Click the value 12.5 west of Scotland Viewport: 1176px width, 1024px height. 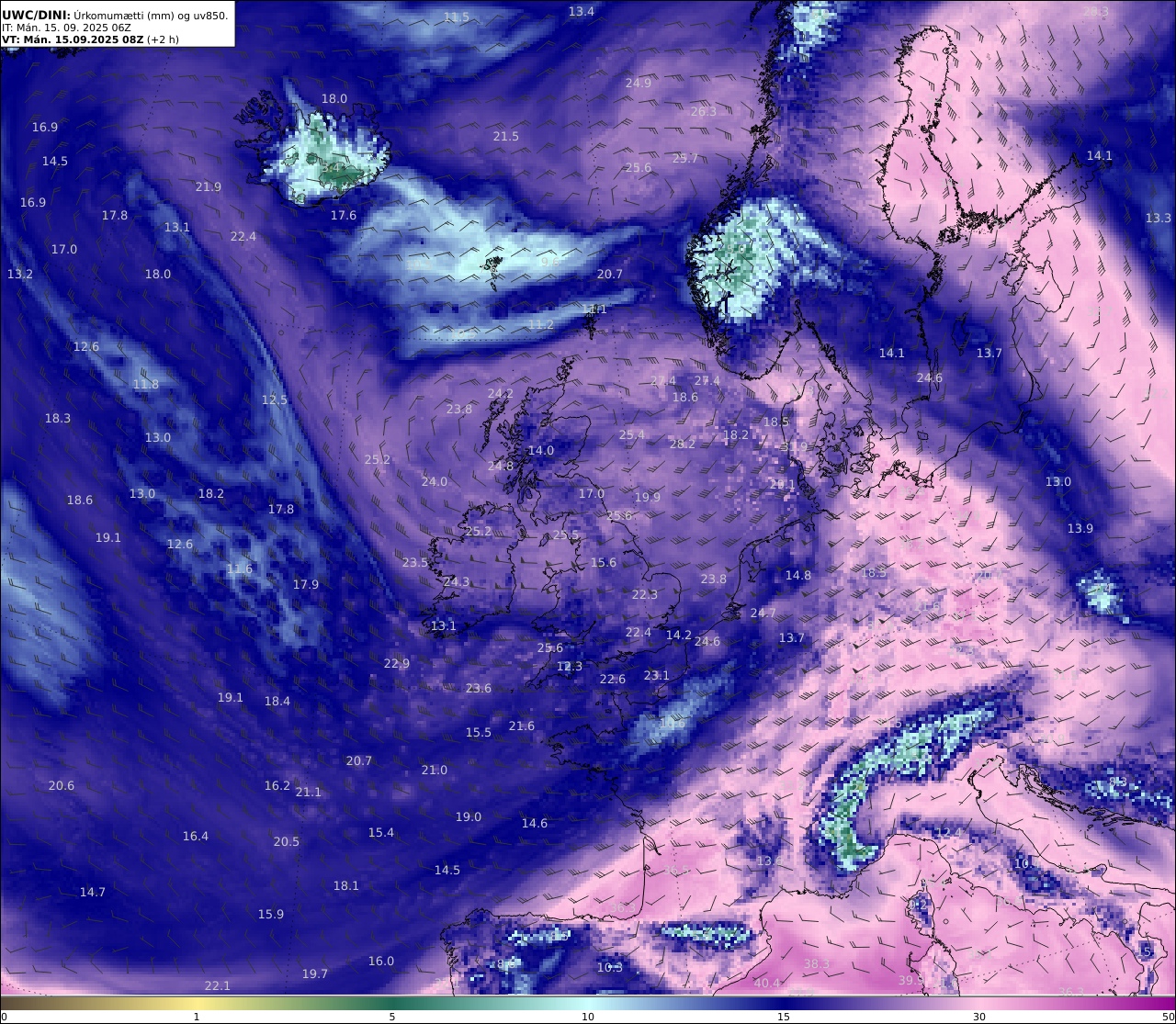tap(275, 399)
